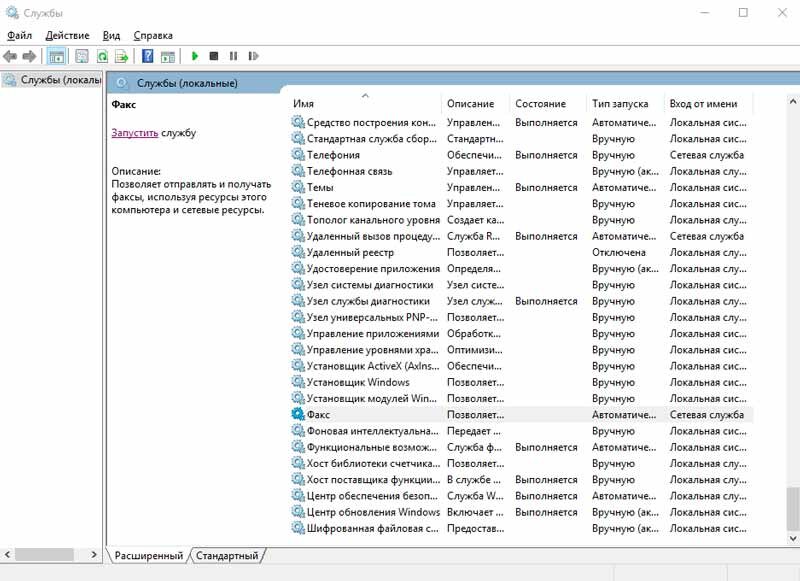This screenshot has width=800, height=581.
Task: Click gear icon of Тополог канального уровня
Action: (x=298, y=219)
